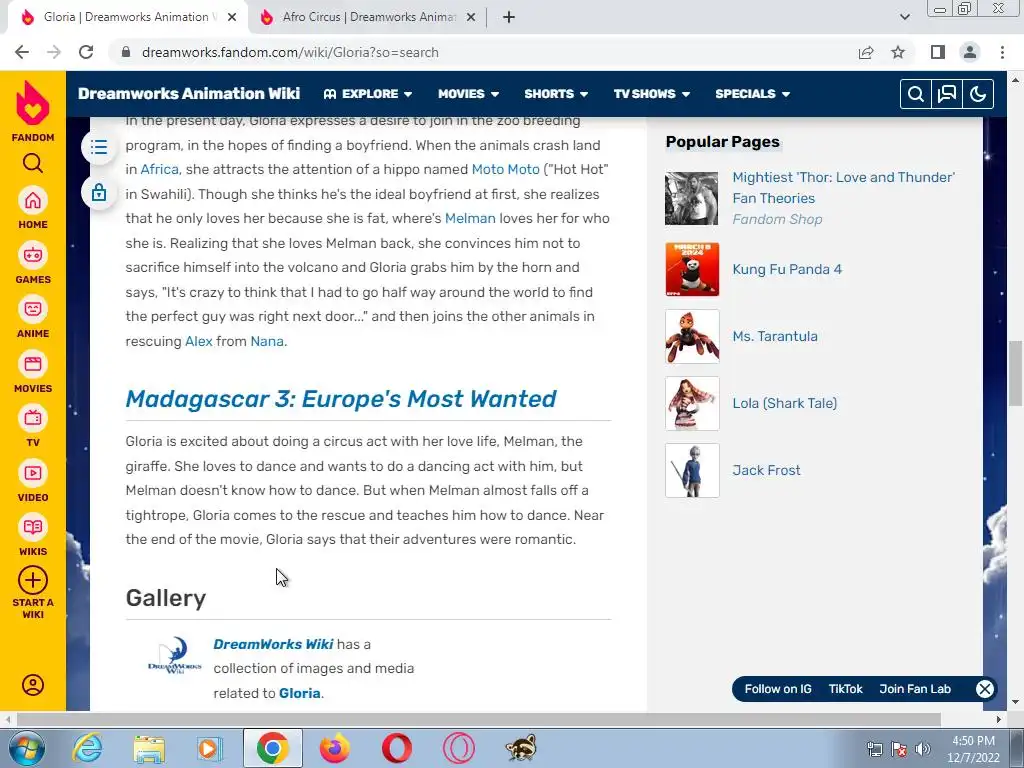
Task: Launch Internet Explorer from taskbar
Action: click(88, 748)
